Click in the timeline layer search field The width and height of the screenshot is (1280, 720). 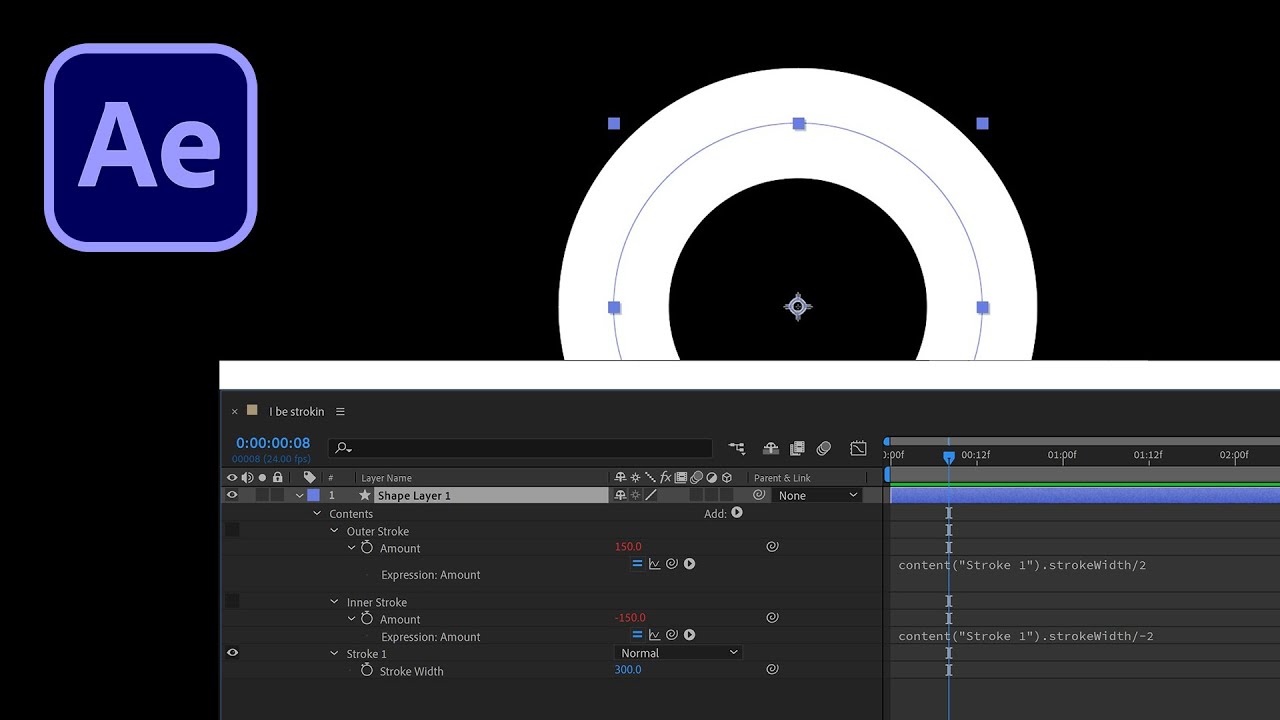(521, 448)
